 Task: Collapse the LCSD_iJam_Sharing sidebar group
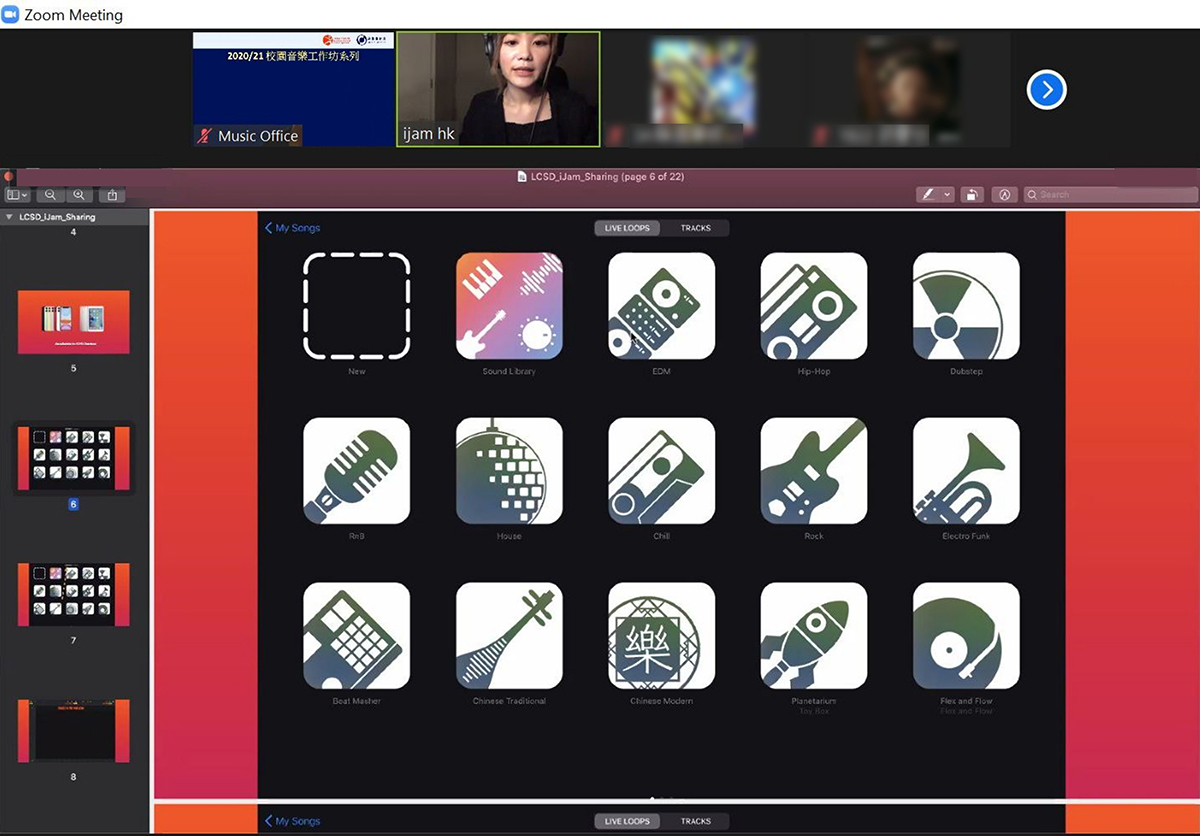(x=9, y=217)
